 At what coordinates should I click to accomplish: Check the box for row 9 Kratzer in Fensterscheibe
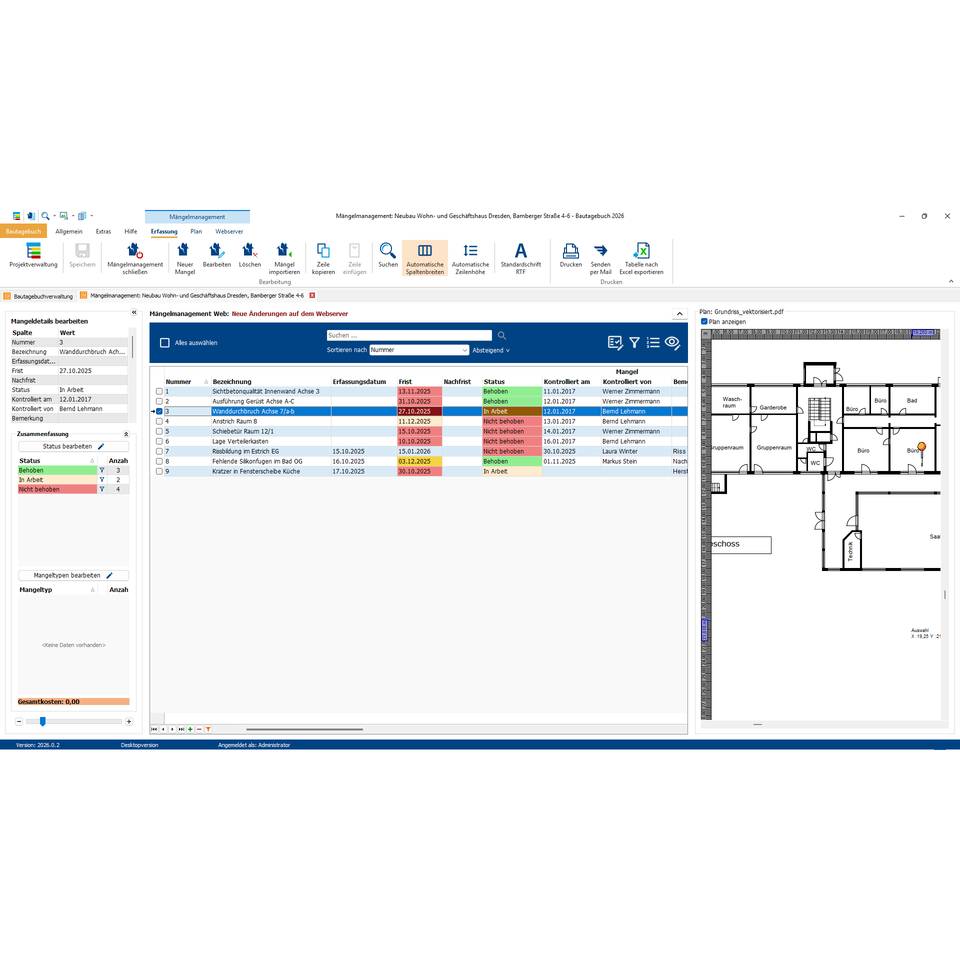pos(159,471)
